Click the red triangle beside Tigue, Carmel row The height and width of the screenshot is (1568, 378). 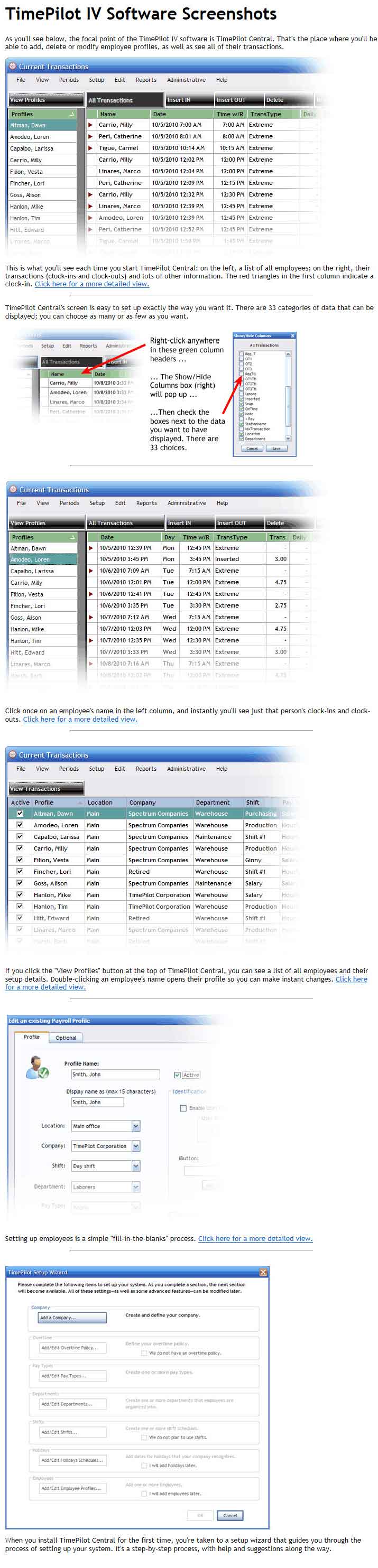click(91, 148)
